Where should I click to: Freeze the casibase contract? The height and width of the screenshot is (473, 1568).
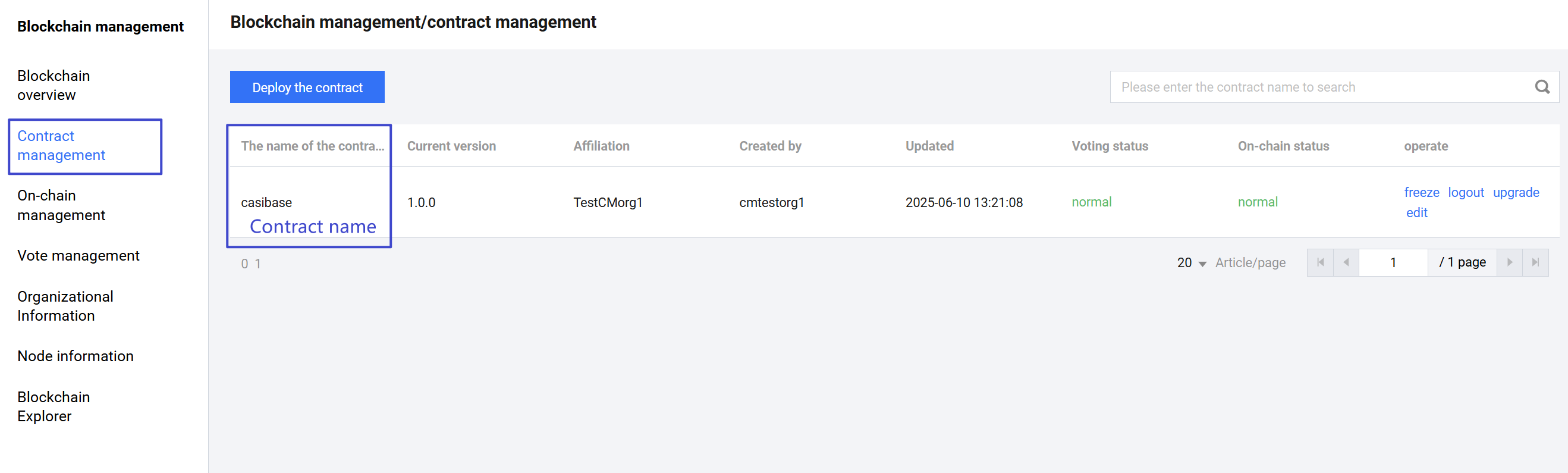1421,192
